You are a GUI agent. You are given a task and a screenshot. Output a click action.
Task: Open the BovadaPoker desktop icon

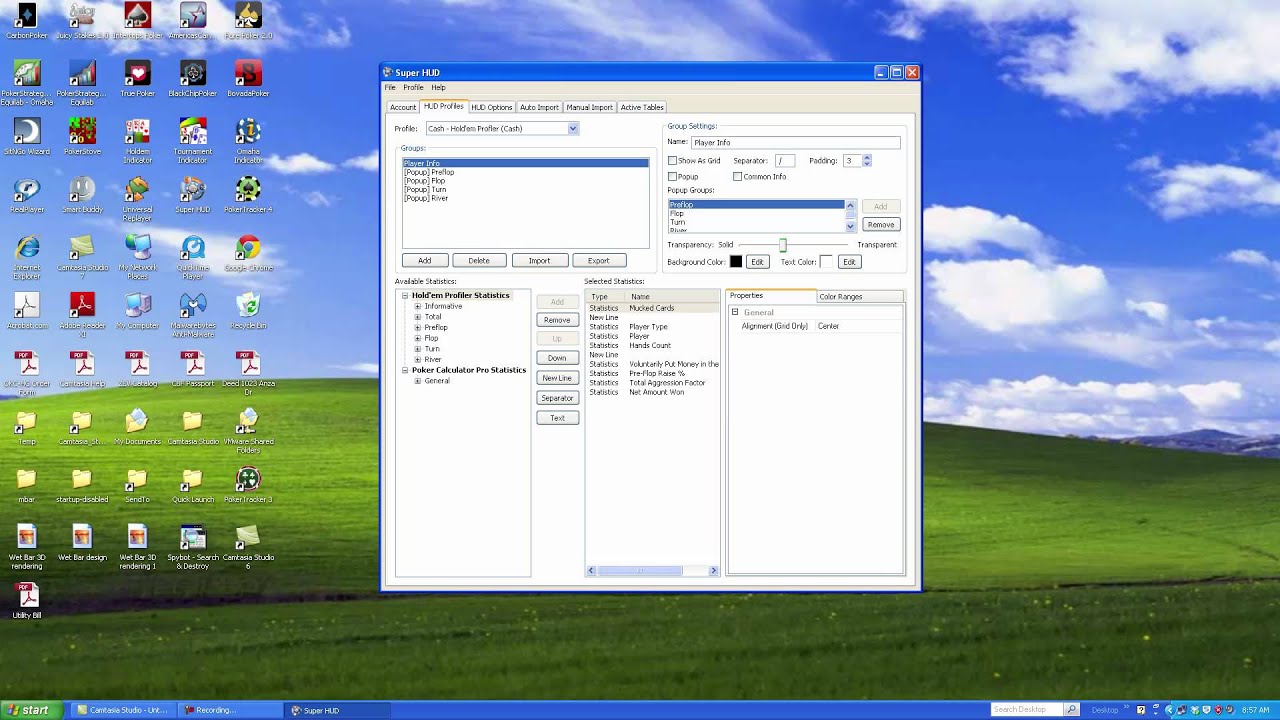coord(248,80)
